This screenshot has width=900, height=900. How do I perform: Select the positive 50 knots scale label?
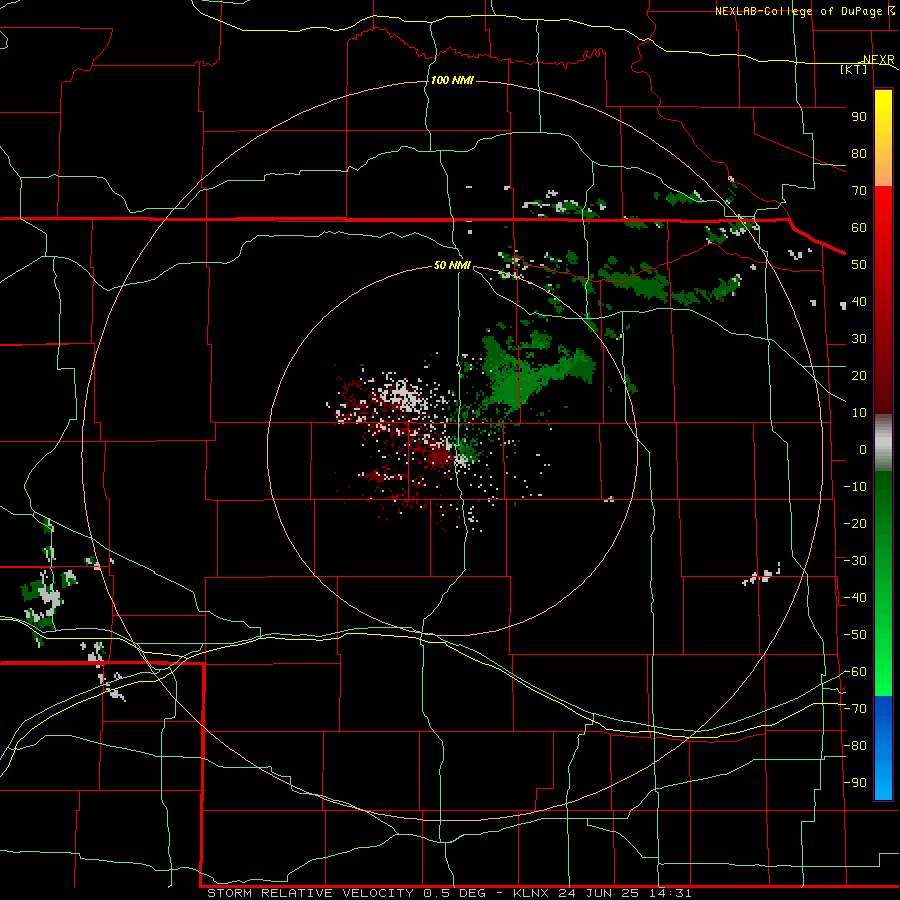click(x=859, y=265)
